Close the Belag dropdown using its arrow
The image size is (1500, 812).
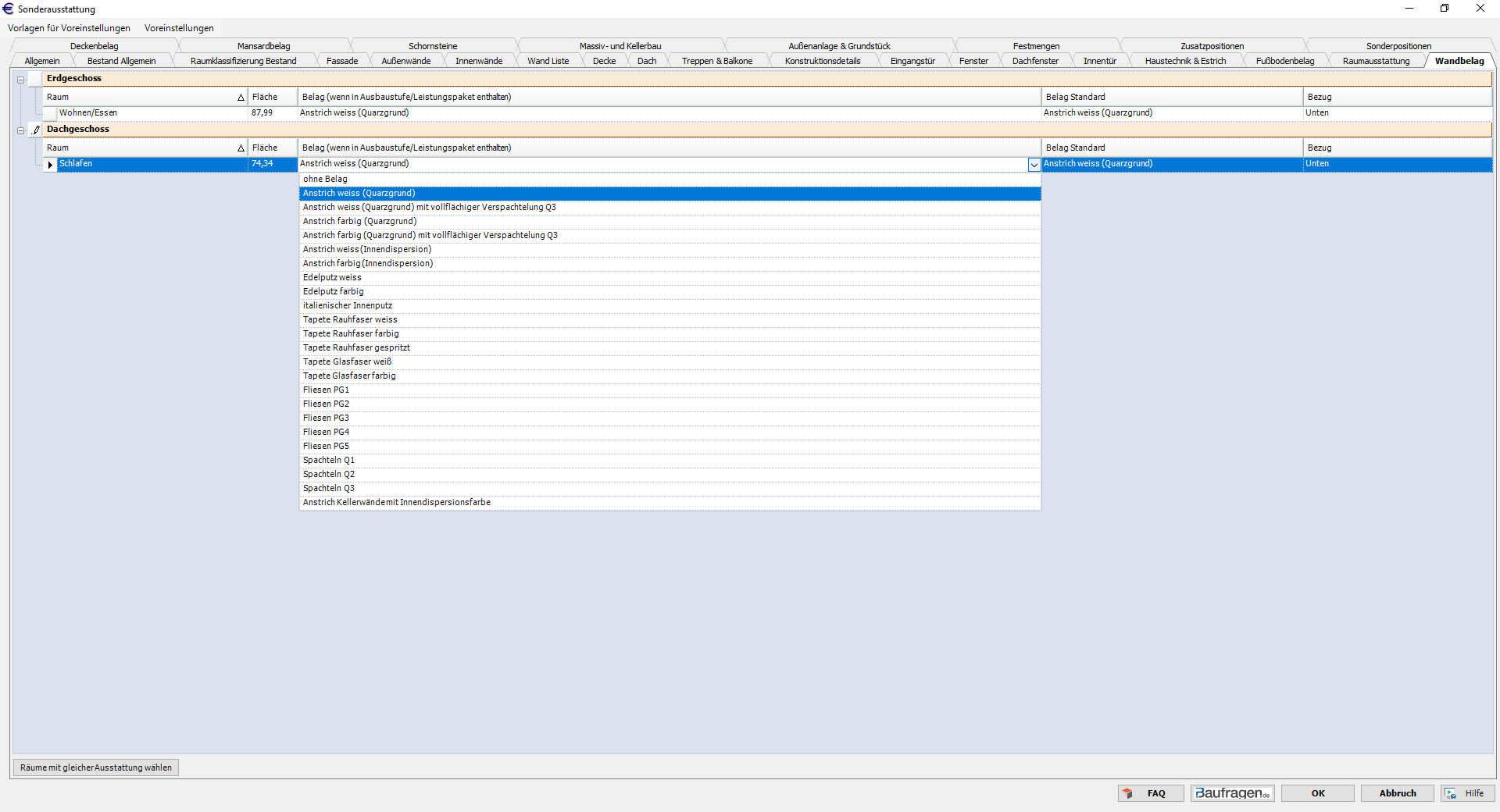pyautogui.click(x=1034, y=165)
